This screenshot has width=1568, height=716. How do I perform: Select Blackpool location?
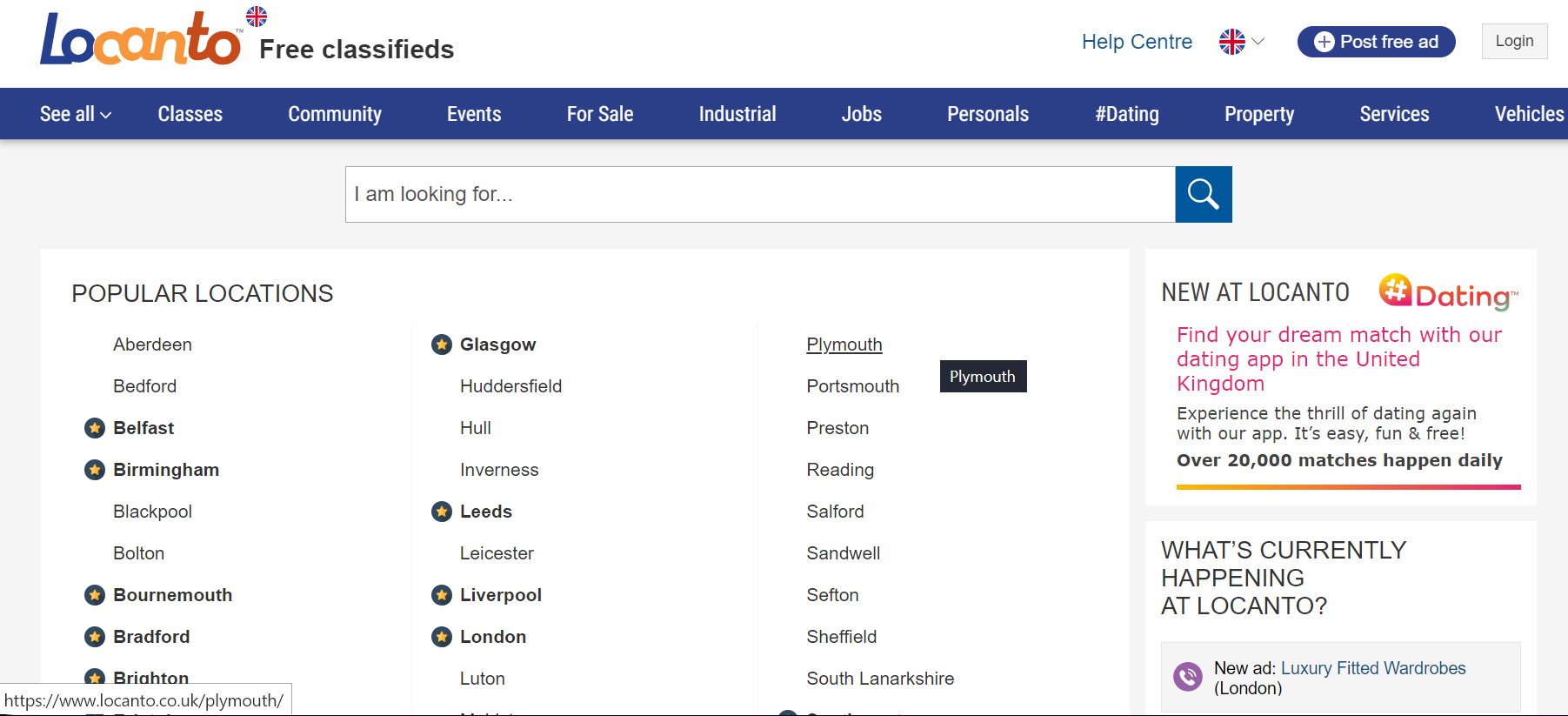152,512
